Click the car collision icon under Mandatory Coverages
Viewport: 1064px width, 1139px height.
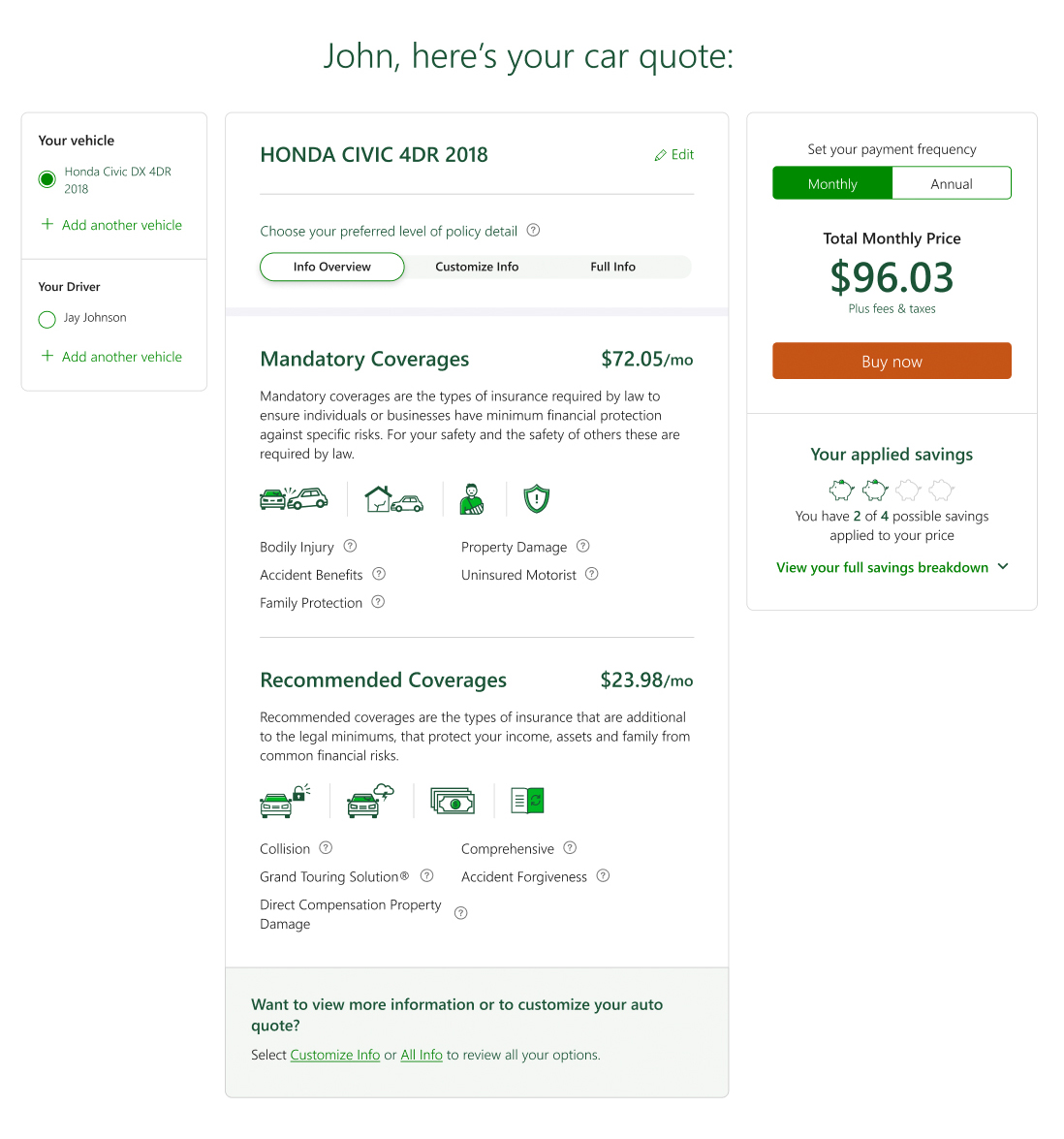tap(294, 499)
